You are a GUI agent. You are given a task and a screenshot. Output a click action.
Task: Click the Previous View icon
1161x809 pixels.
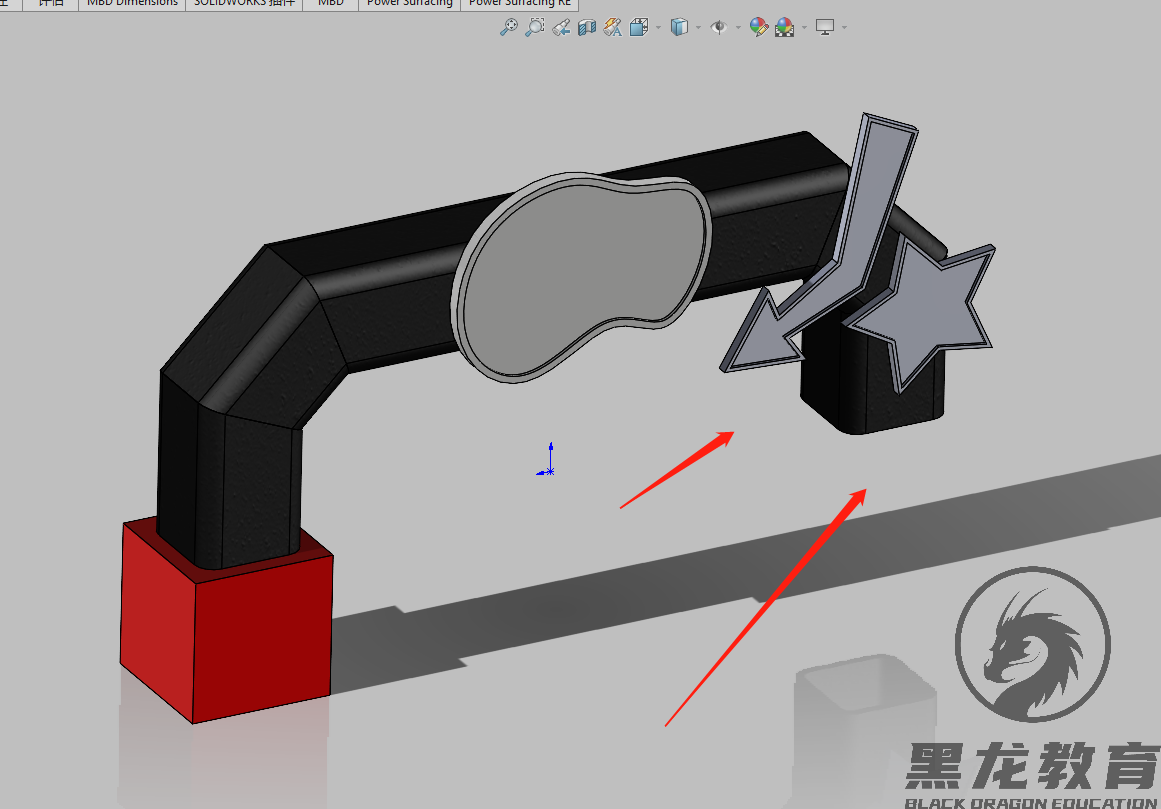pyautogui.click(x=559, y=27)
